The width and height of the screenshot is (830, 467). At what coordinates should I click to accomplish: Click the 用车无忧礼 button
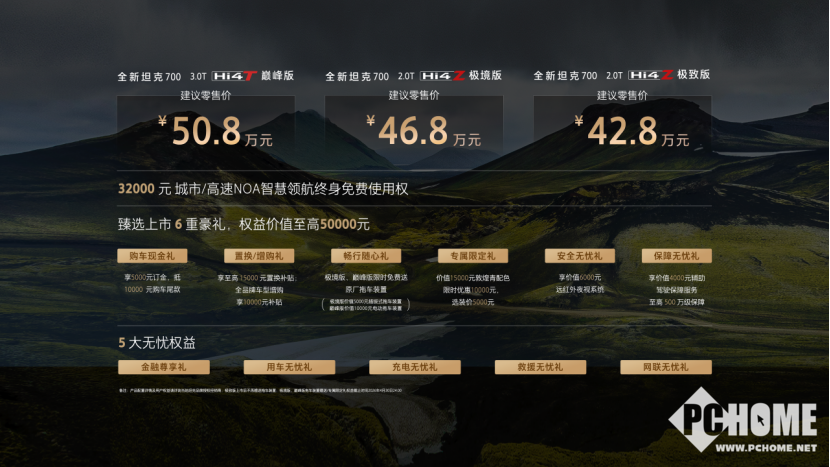coord(277,367)
